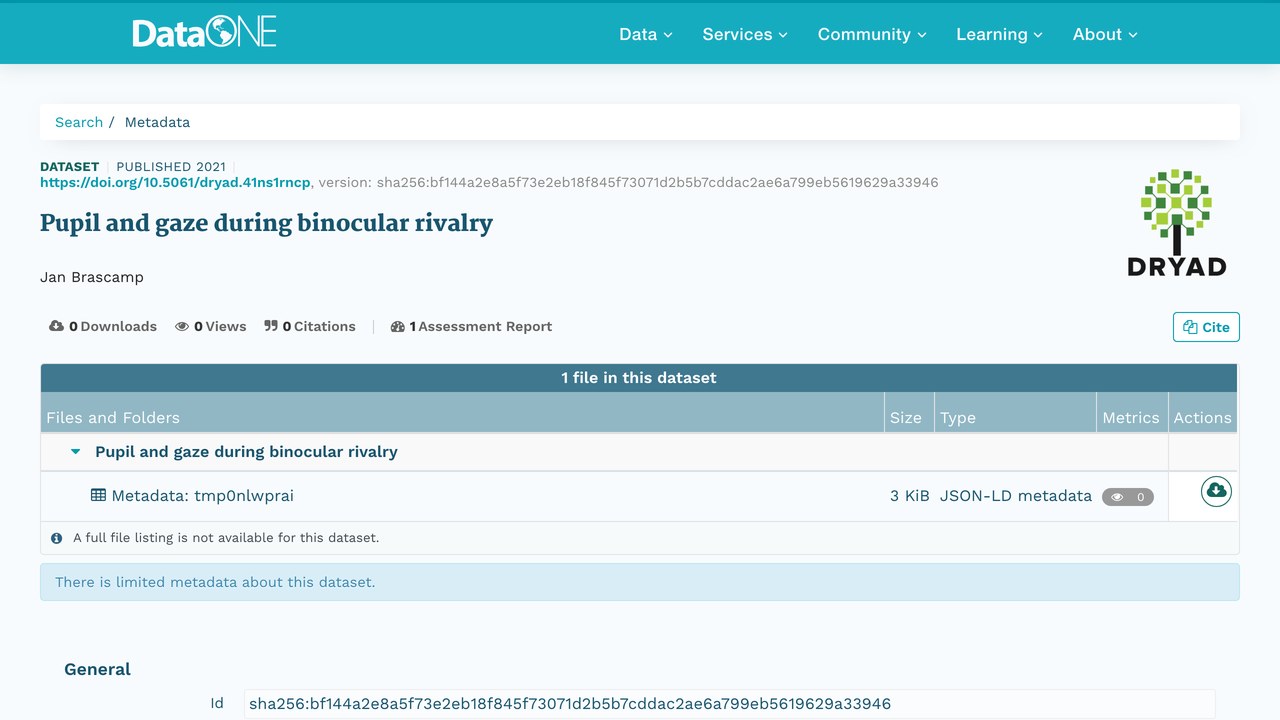Click the limited metadata notice banner

(x=640, y=582)
